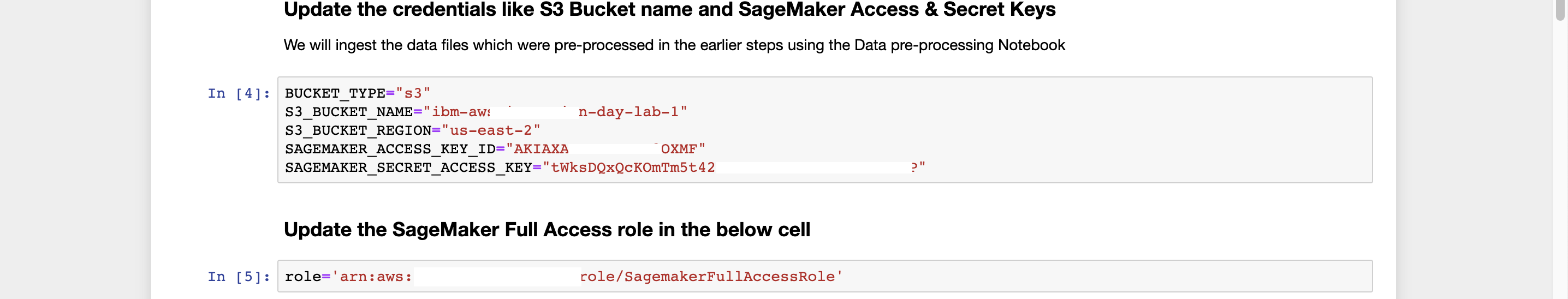Click the SAGEMAKER_ACCESS_KEY_ID line
1568x299 pixels.
[x=495, y=149]
